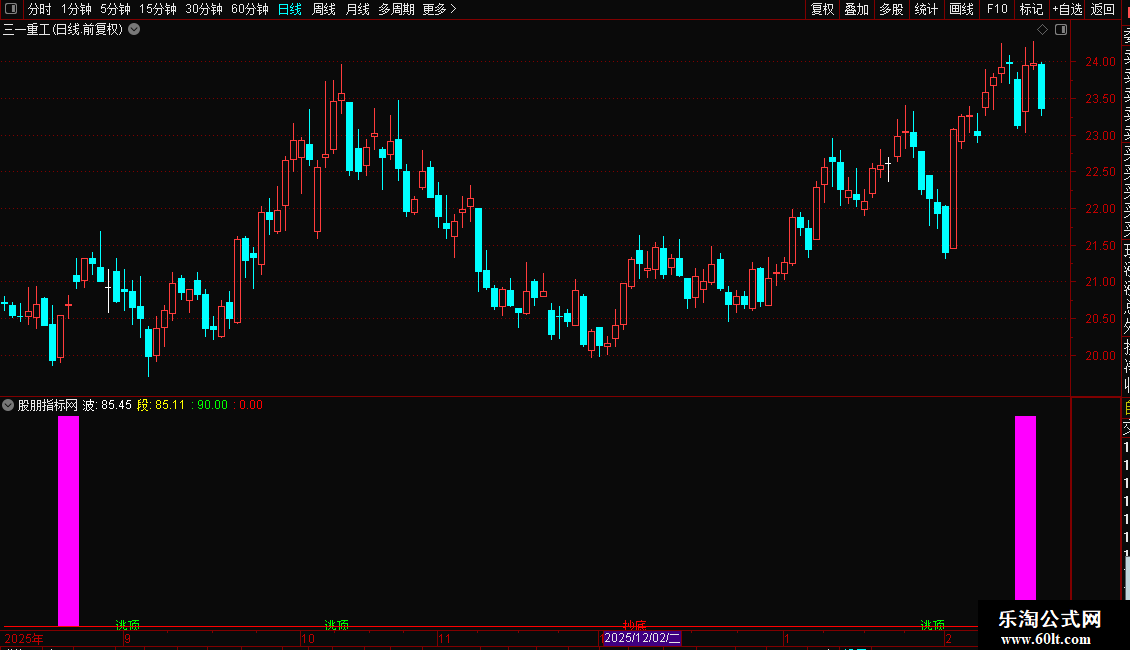Toggle the right side panel icon
This screenshot has width=1130, height=650.
pos(1061,30)
